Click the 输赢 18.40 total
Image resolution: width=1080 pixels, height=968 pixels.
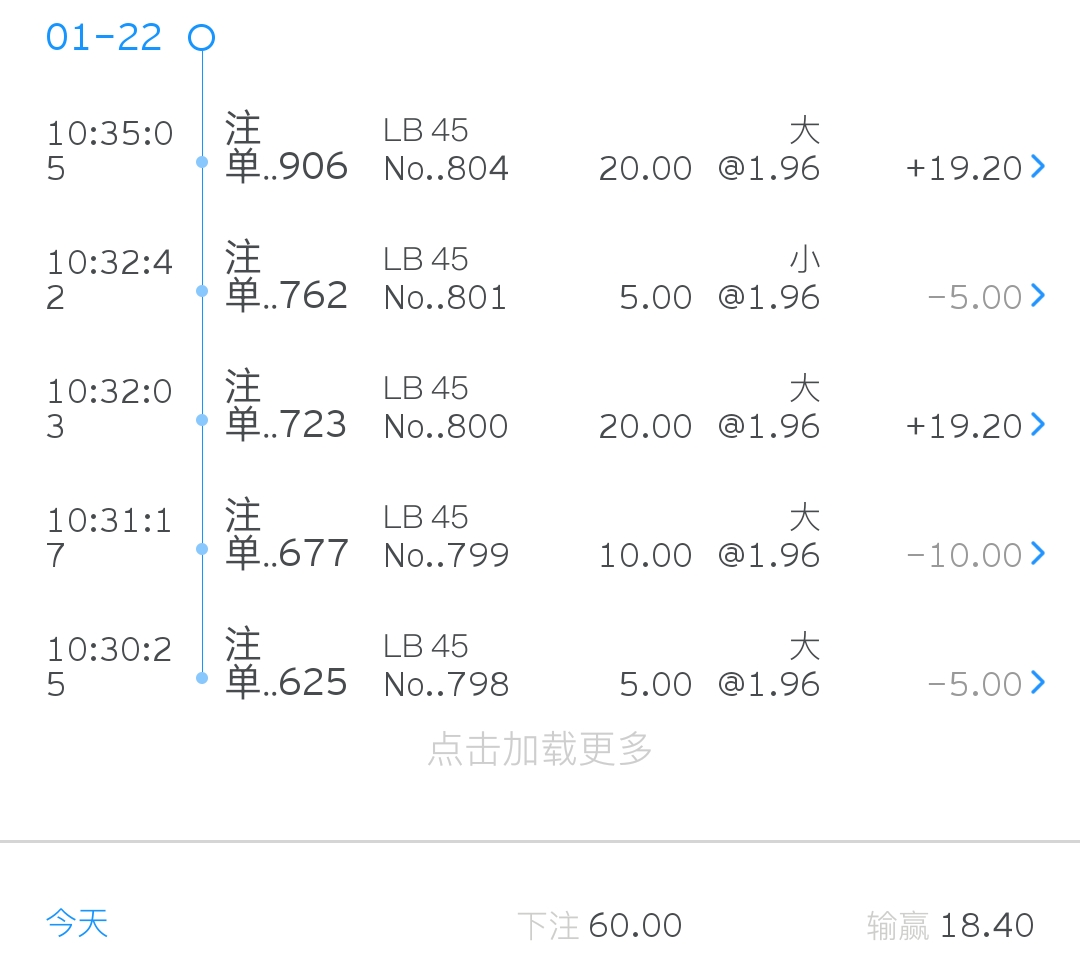click(x=950, y=926)
